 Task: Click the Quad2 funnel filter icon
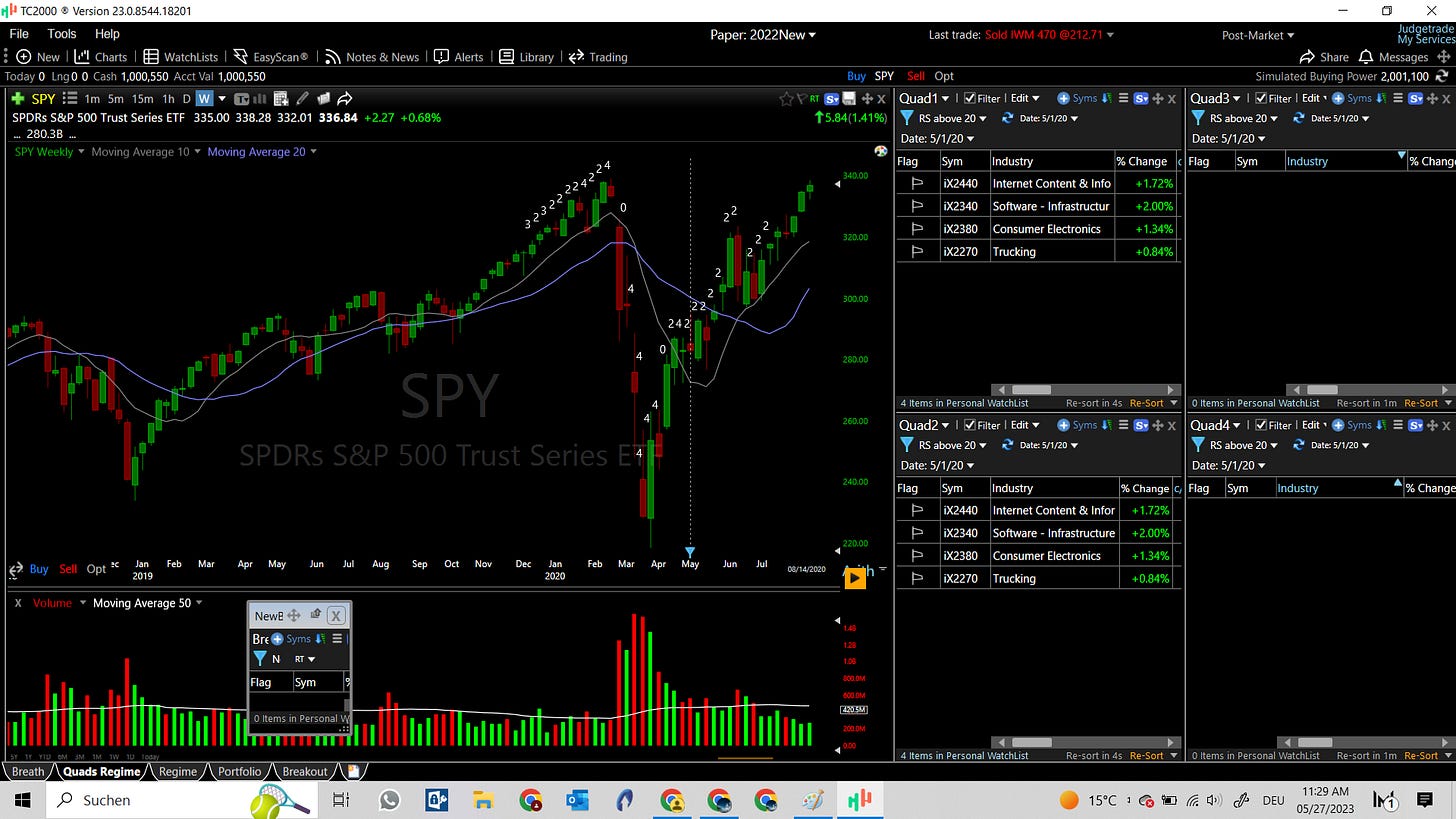[x=907, y=445]
